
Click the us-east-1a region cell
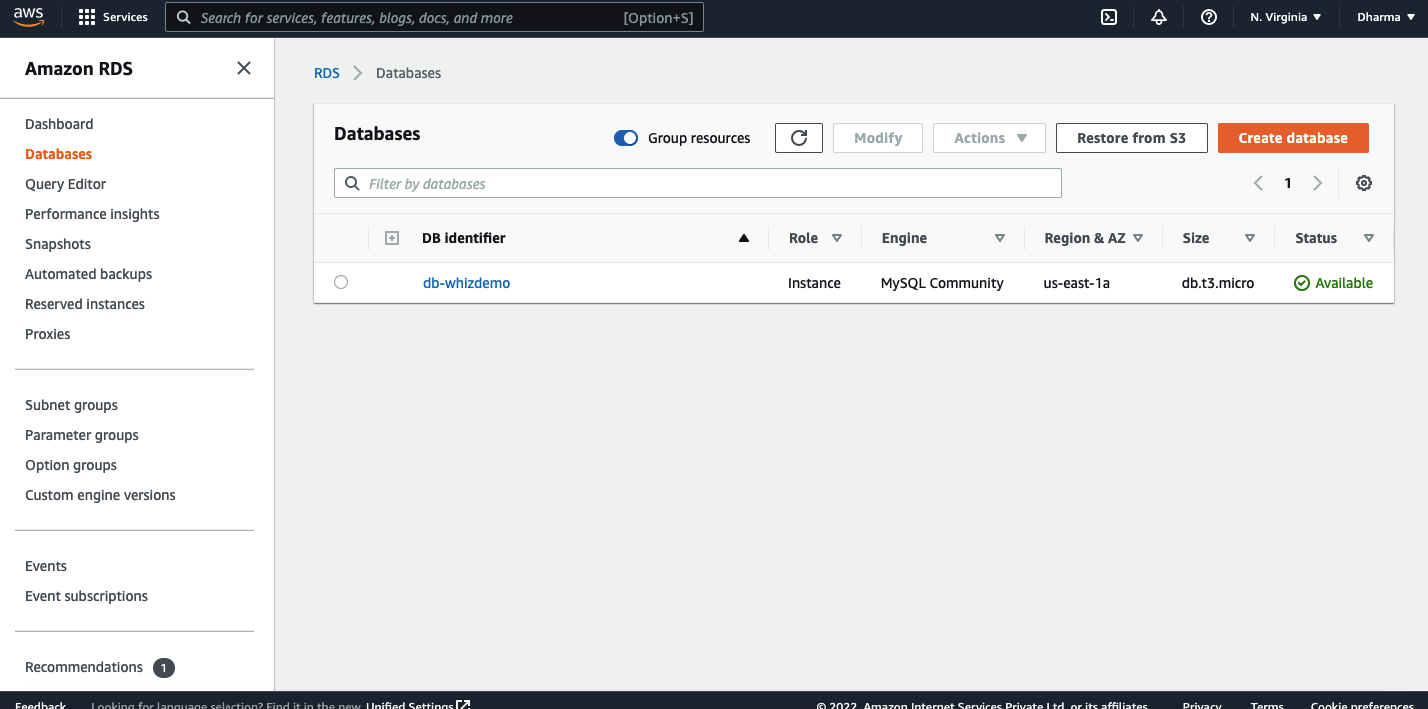click(1076, 283)
